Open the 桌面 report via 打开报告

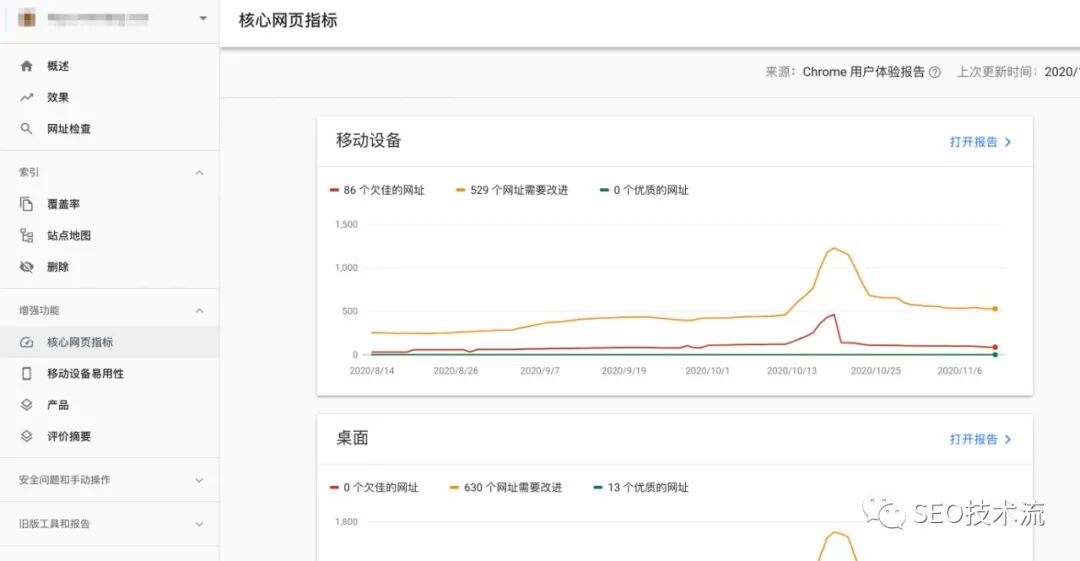click(980, 439)
